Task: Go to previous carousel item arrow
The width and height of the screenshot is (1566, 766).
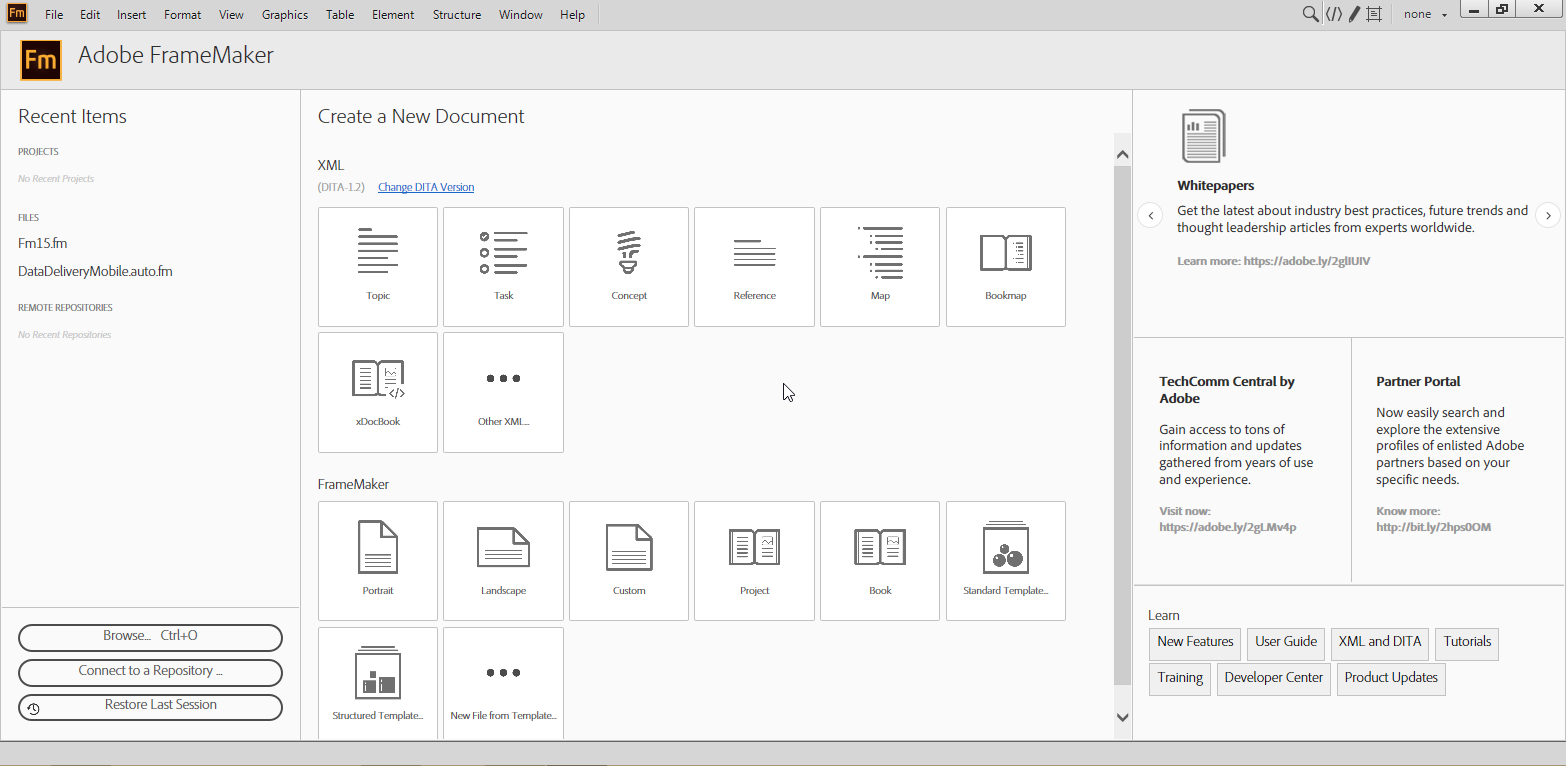Action: pyautogui.click(x=1151, y=215)
